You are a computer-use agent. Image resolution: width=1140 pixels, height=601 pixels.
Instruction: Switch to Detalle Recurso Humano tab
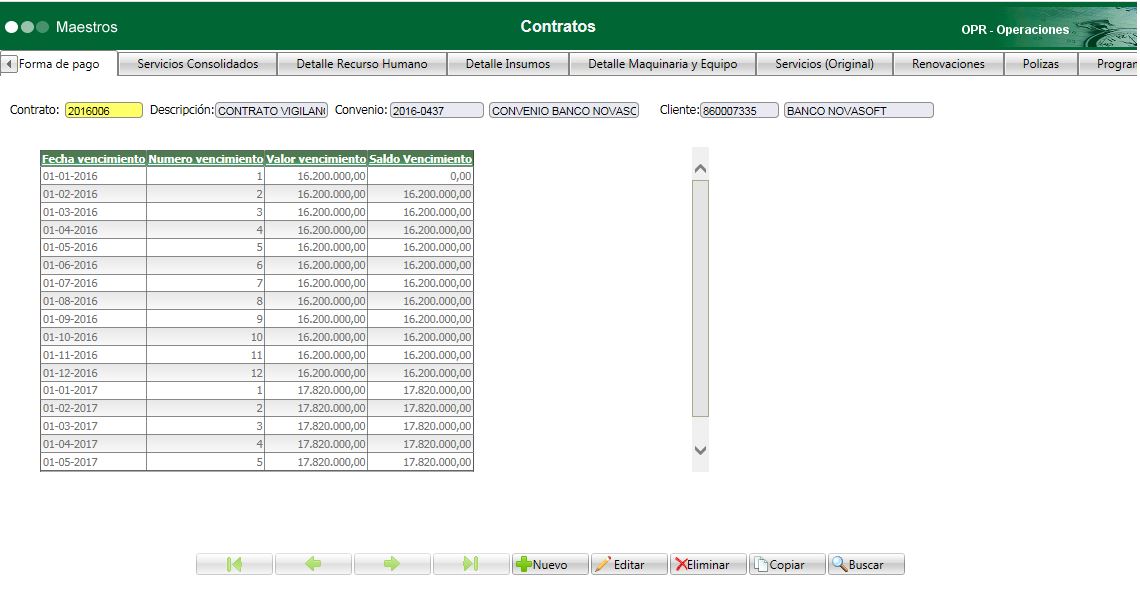point(361,64)
